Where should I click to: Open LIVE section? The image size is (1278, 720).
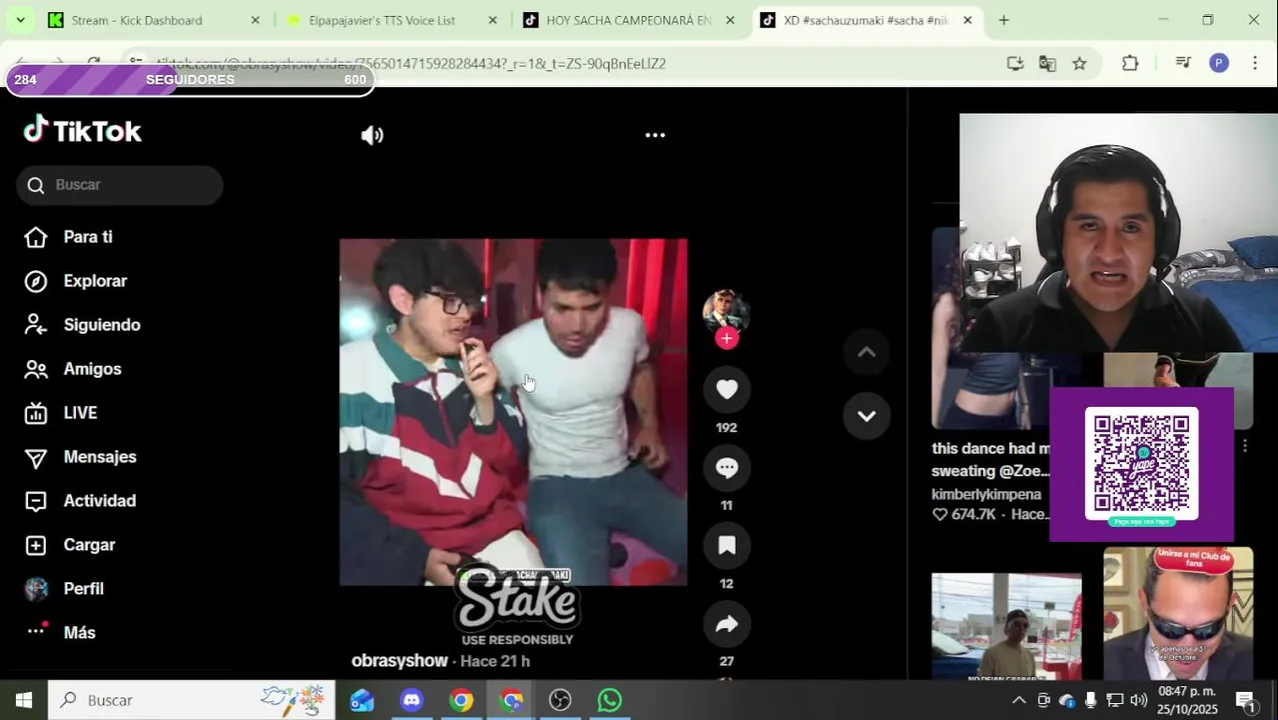[x=80, y=413]
